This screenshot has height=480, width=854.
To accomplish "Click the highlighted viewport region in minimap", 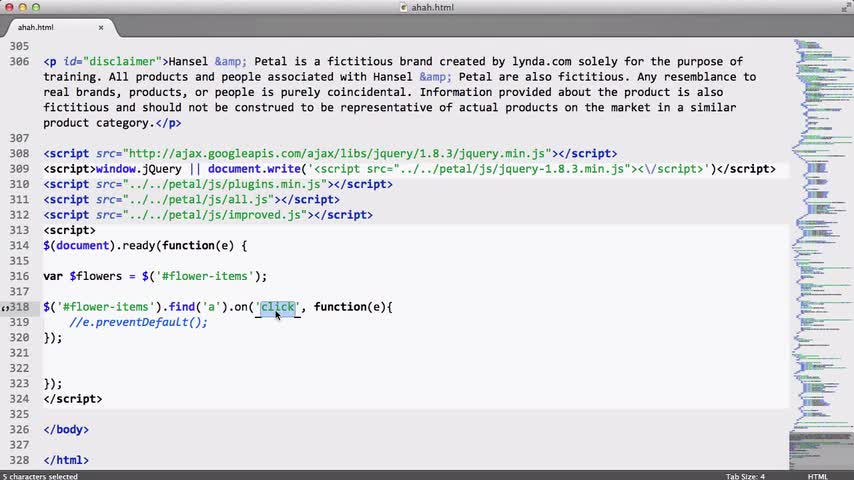I will [821, 449].
